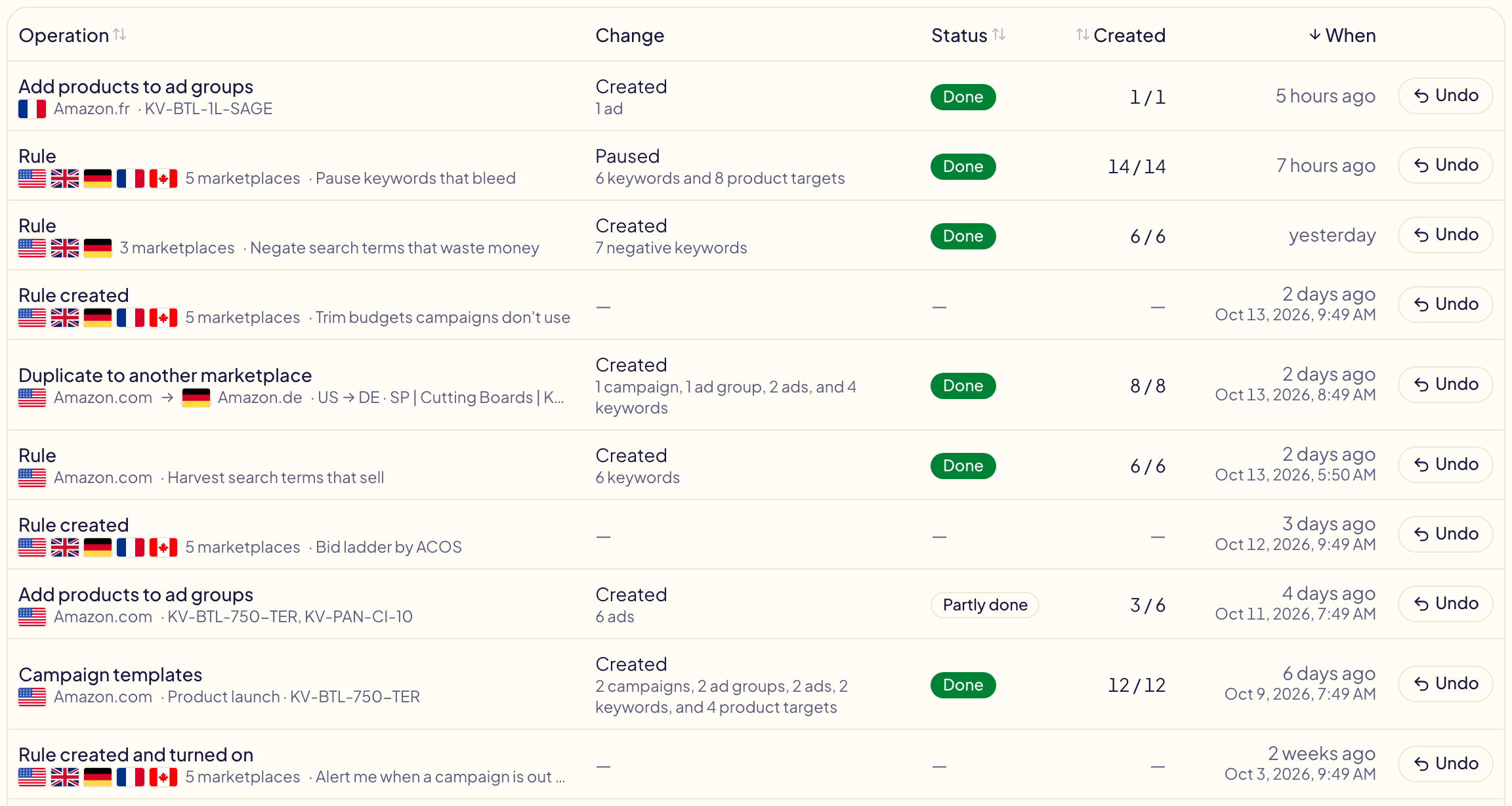This screenshot has height=806, width=1512.
Task: Click the 'Pause keywords that bleed' rule name
Action: click(x=415, y=179)
